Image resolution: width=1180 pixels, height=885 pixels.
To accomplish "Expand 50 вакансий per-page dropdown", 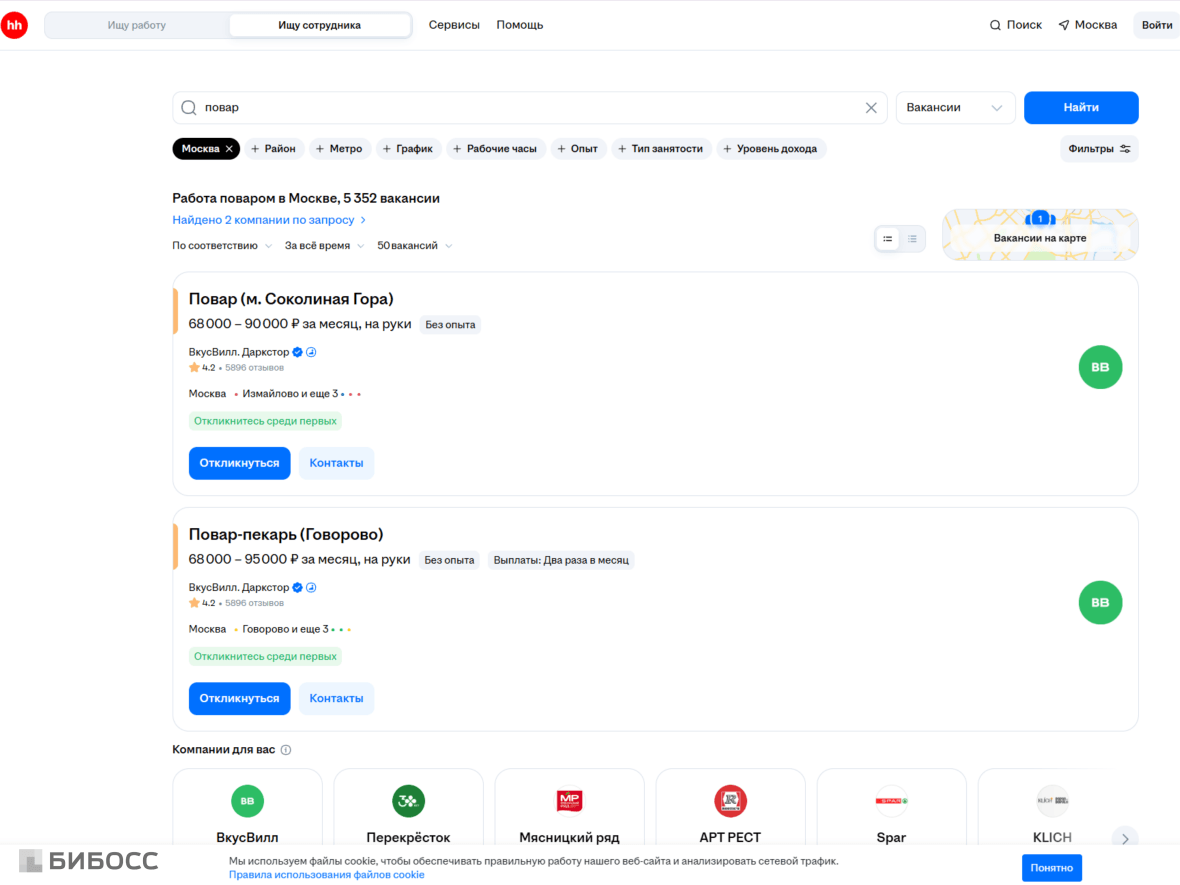I will tap(415, 246).
